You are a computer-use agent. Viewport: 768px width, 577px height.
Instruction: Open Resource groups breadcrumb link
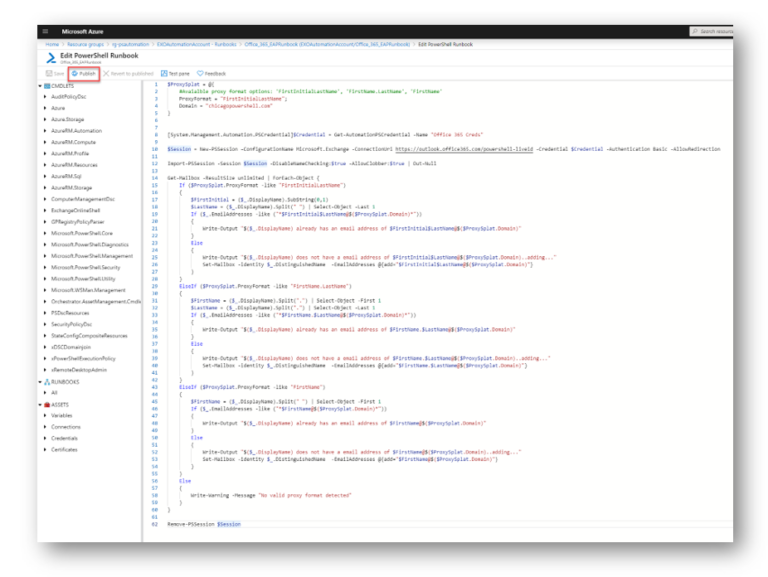pyautogui.click(x=86, y=44)
